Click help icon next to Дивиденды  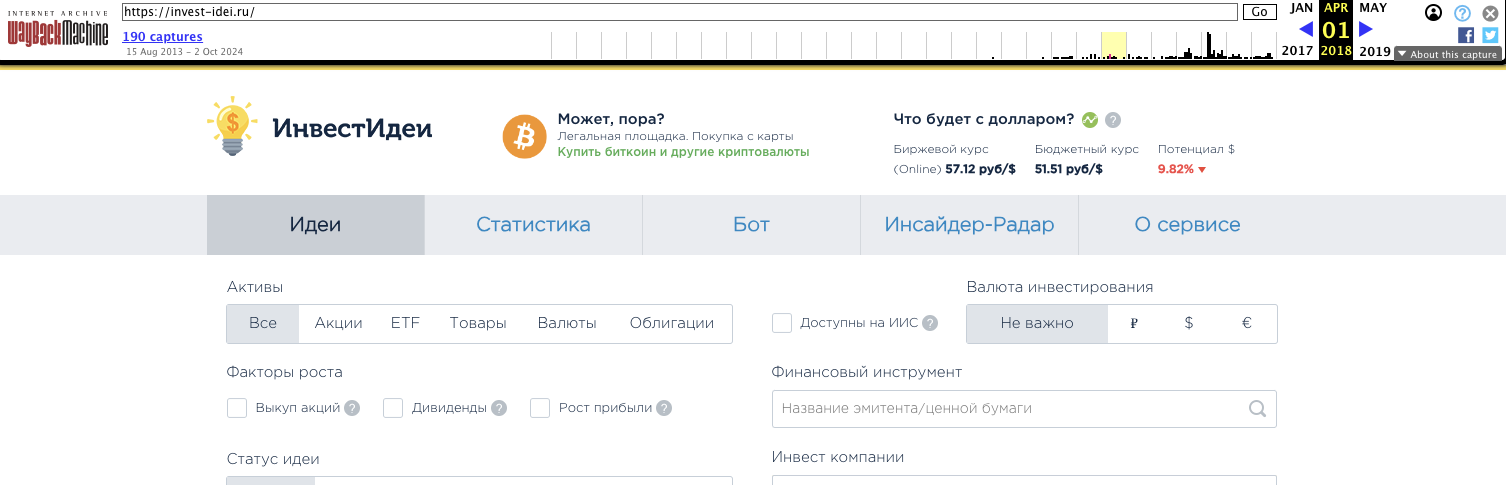point(499,408)
